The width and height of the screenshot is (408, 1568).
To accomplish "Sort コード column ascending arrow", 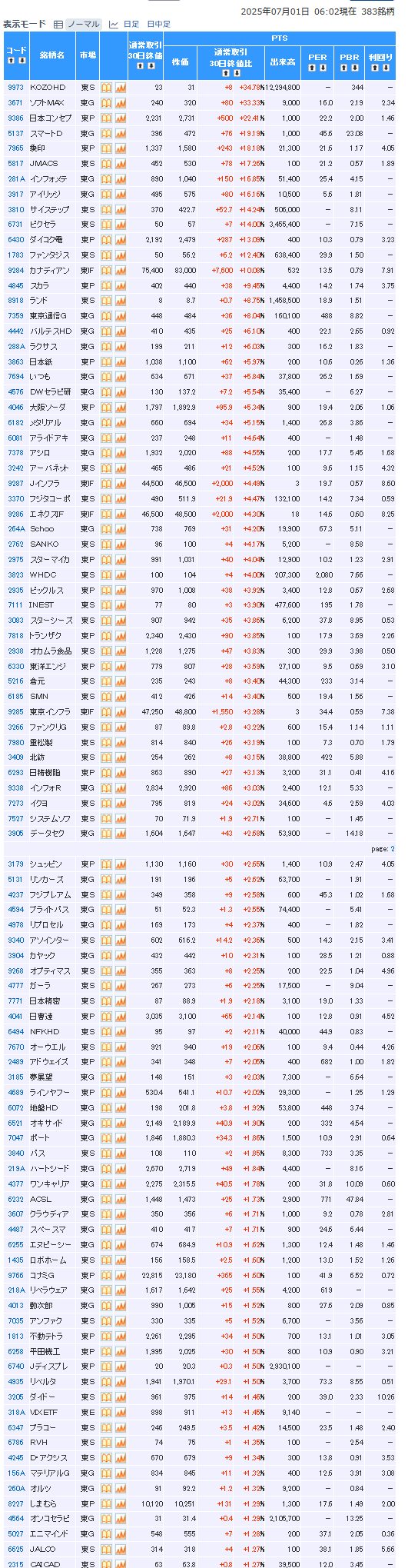I will point(11,60).
